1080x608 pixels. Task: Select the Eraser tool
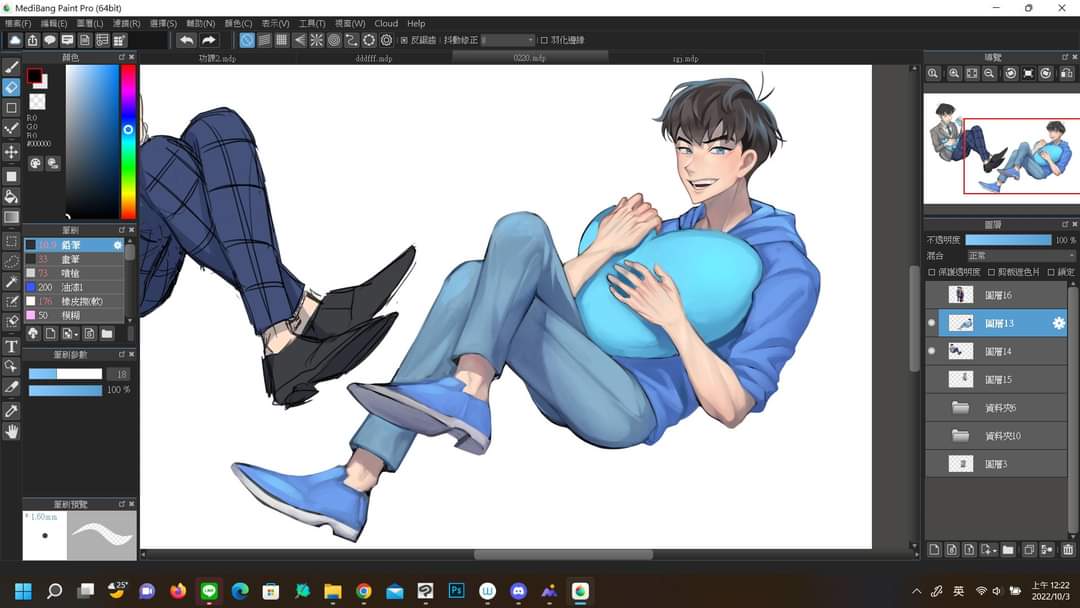(x=11, y=87)
